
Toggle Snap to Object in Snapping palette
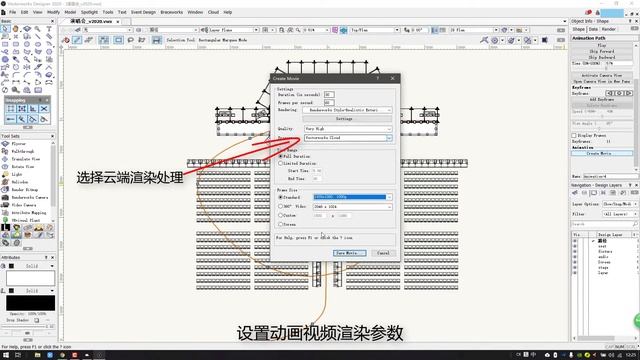coord(22,109)
